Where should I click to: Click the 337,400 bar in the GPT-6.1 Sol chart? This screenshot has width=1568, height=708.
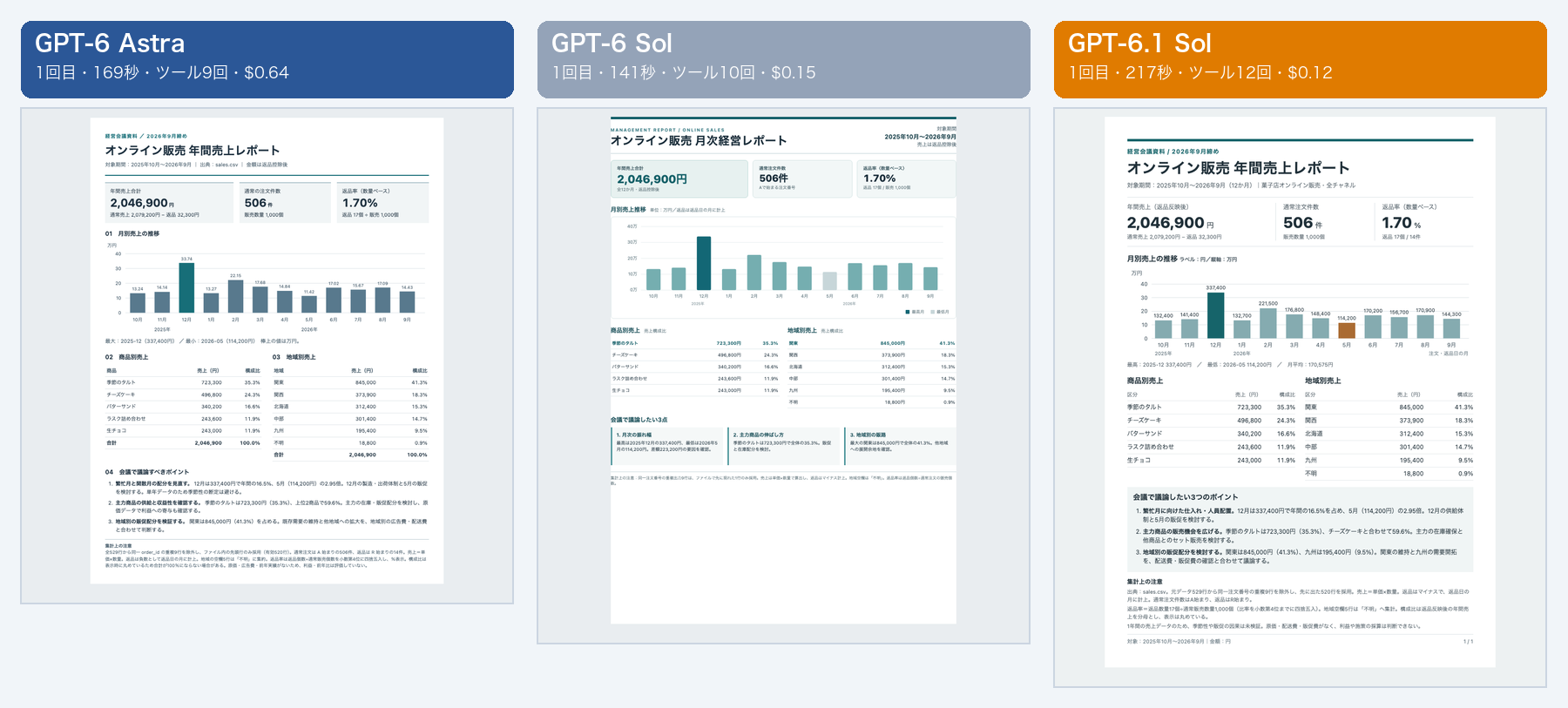coord(1215,315)
